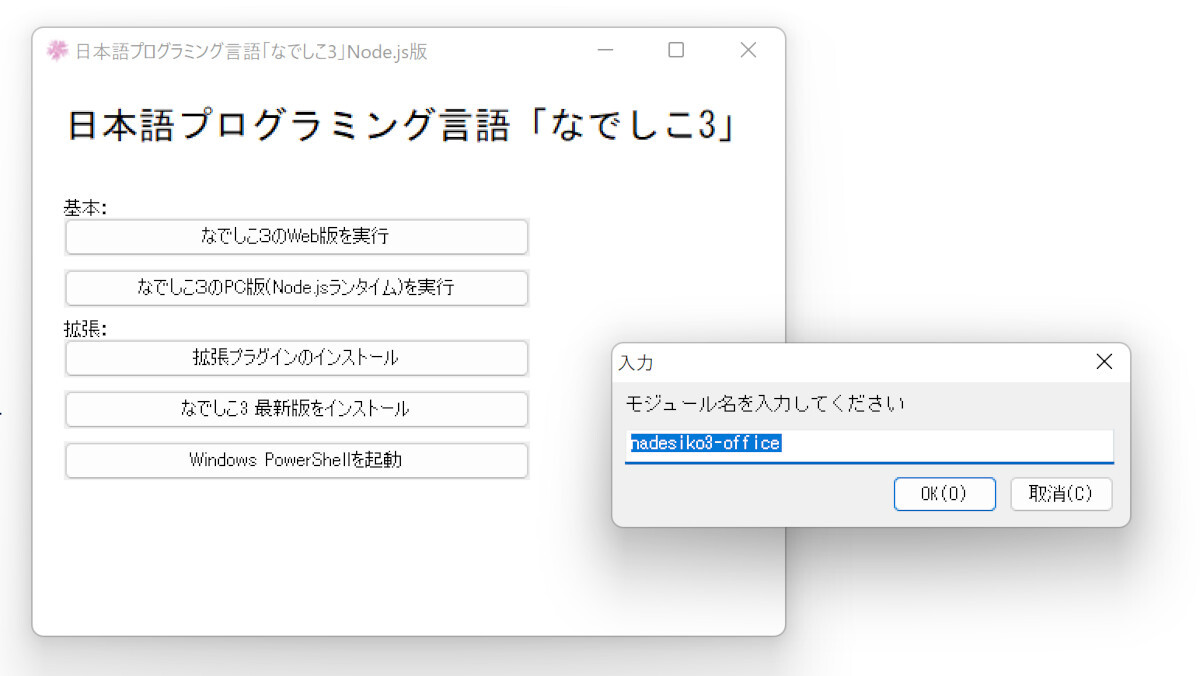This screenshot has height=676, width=1200.
Task: Click the なでしこ3のWeb版を実行 button
Action: [296, 237]
